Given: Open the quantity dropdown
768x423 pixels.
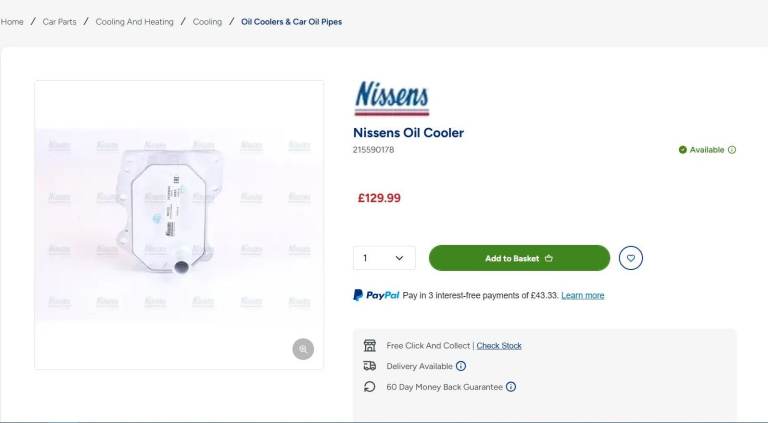Looking at the screenshot, I should click(x=384, y=258).
